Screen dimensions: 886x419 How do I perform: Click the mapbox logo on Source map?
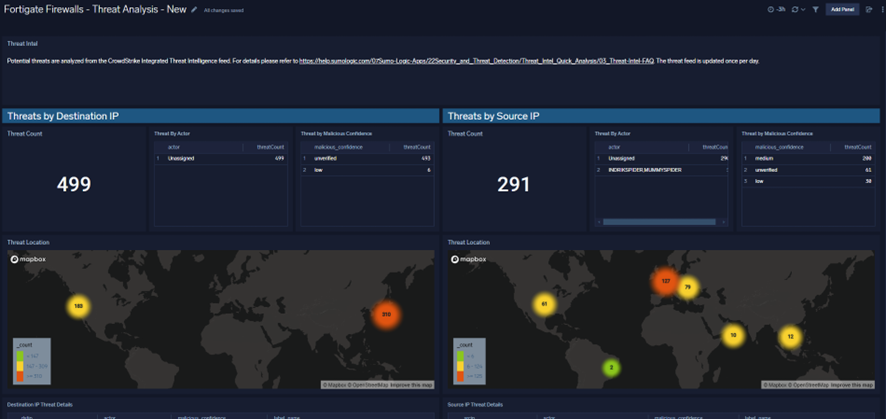pyautogui.click(x=469, y=260)
